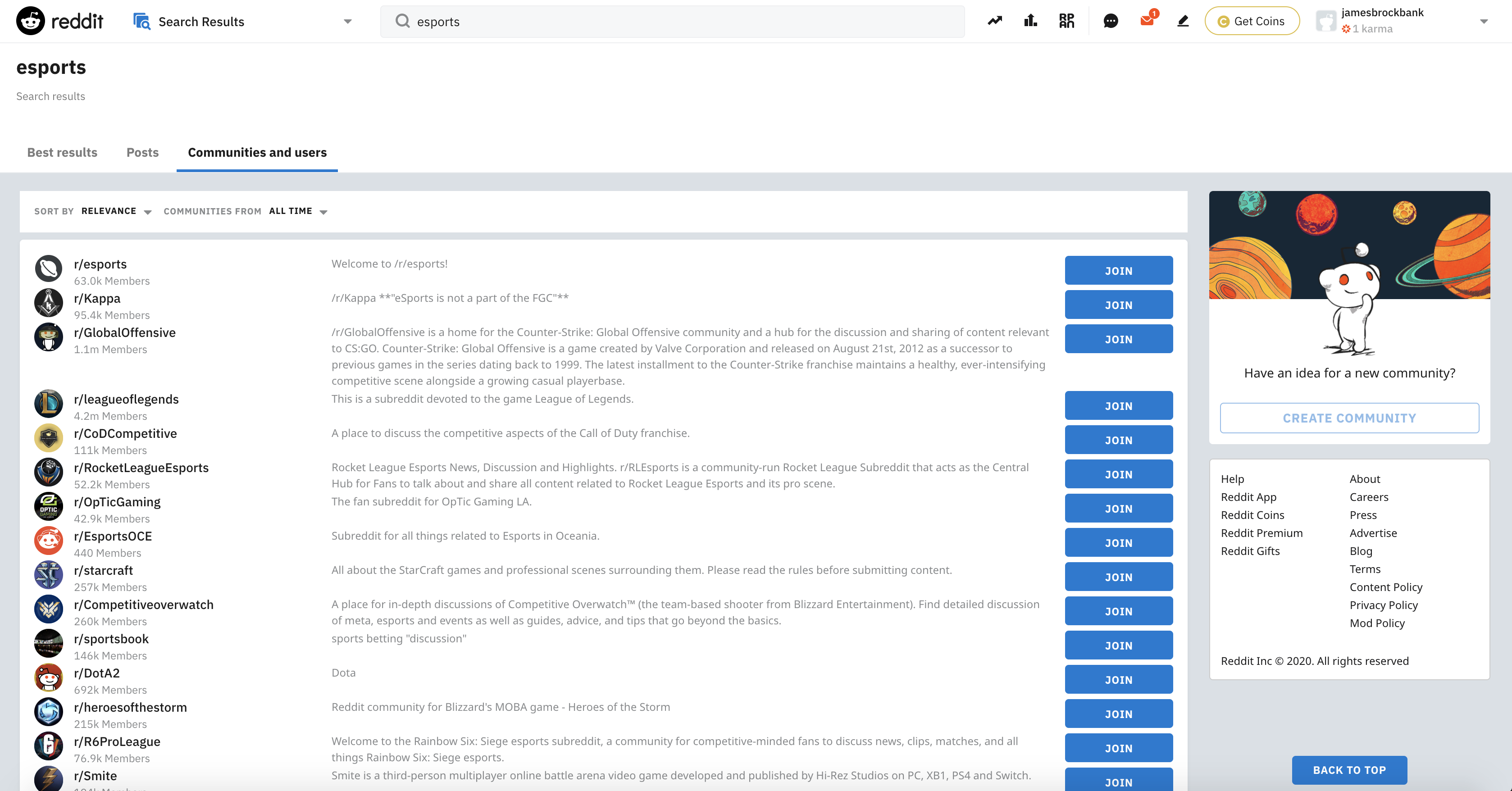
Task: Expand the Search Results navigation dropdown
Action: [x=347, y=22]
